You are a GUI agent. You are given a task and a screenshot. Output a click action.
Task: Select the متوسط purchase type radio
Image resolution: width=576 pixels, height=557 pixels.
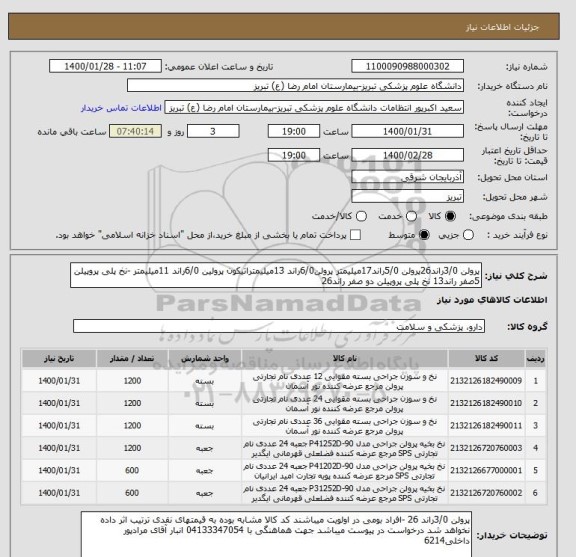tap(424, 235)
